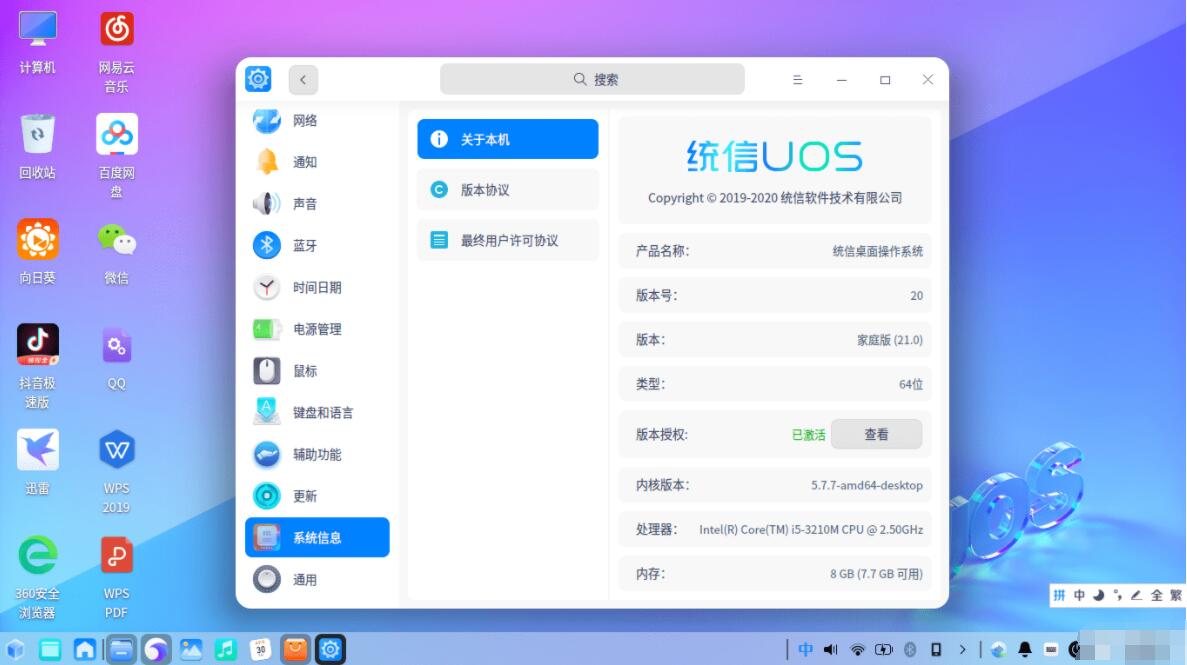This screenshot has height=665, width=1187.
Task: Toggle 繁 traditional Chinese on input bar
Action: click(x=1176, y=595)
